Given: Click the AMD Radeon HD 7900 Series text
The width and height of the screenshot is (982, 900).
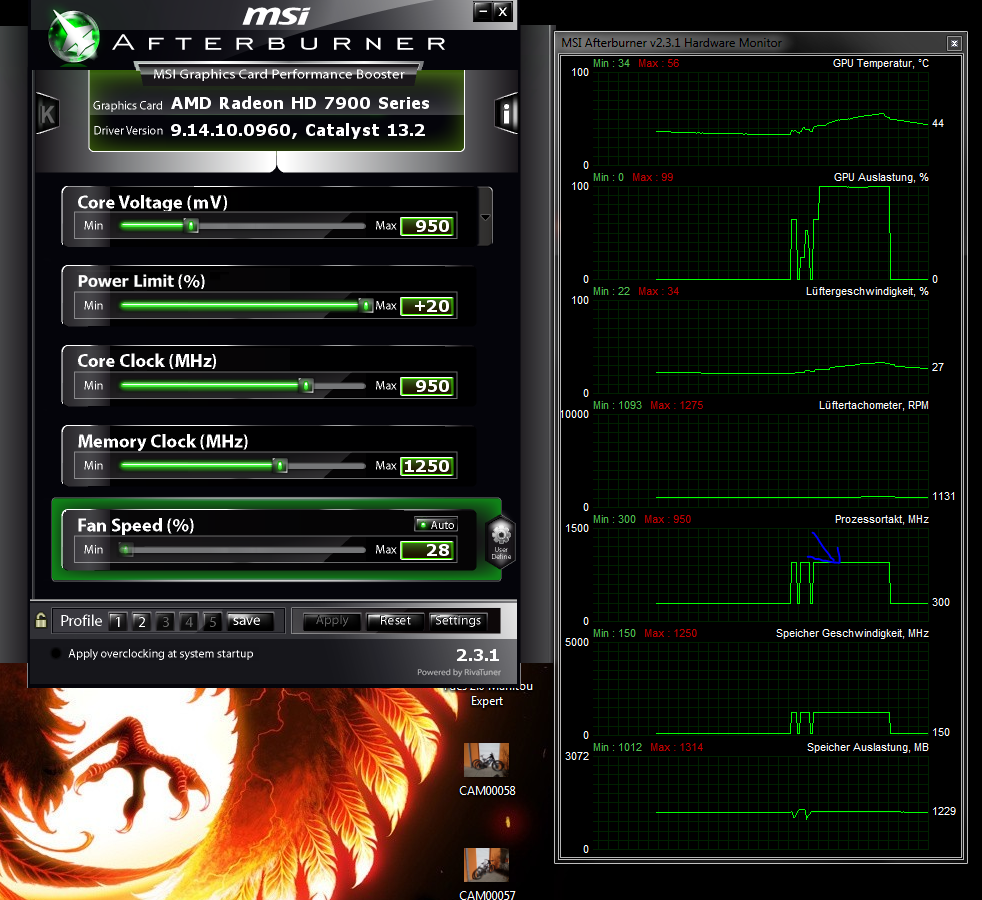Looking at the screenshot, I should tap(300, 103).
